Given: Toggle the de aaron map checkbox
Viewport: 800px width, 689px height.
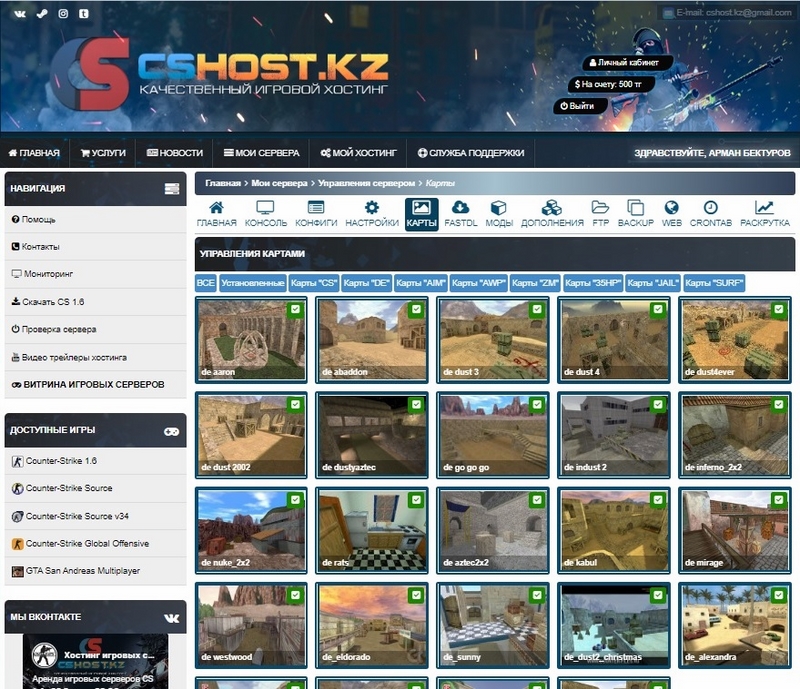Looking at the screenshot, I should [295, 309].
